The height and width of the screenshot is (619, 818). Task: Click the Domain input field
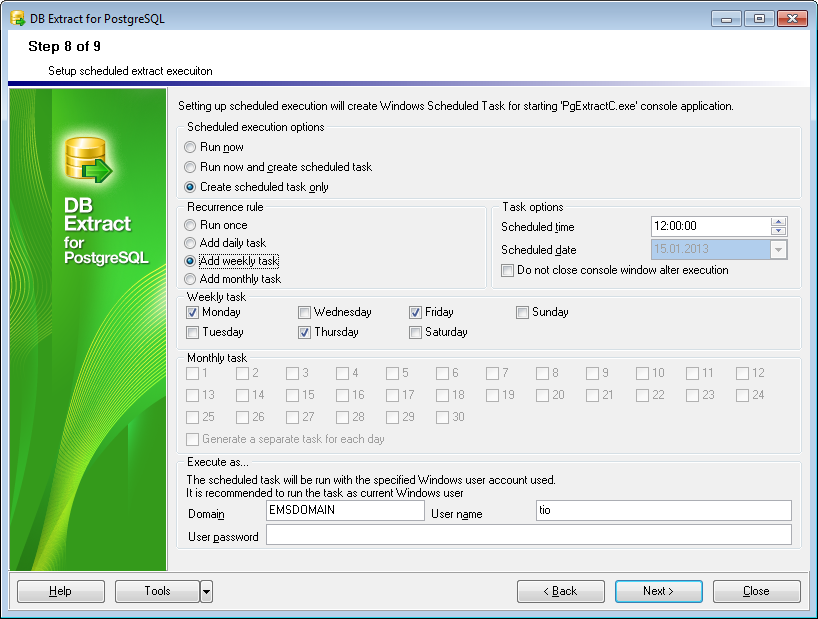tap(345, 511)
